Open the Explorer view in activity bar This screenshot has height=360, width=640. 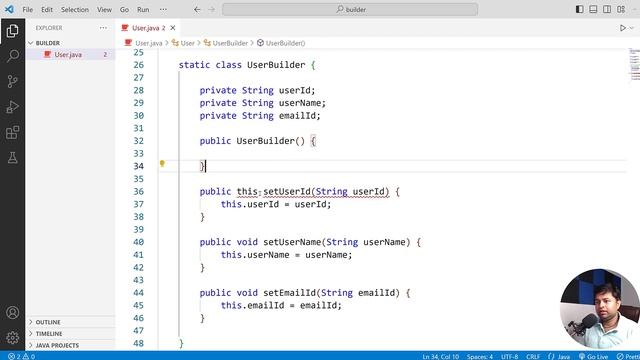pos(12,31)
